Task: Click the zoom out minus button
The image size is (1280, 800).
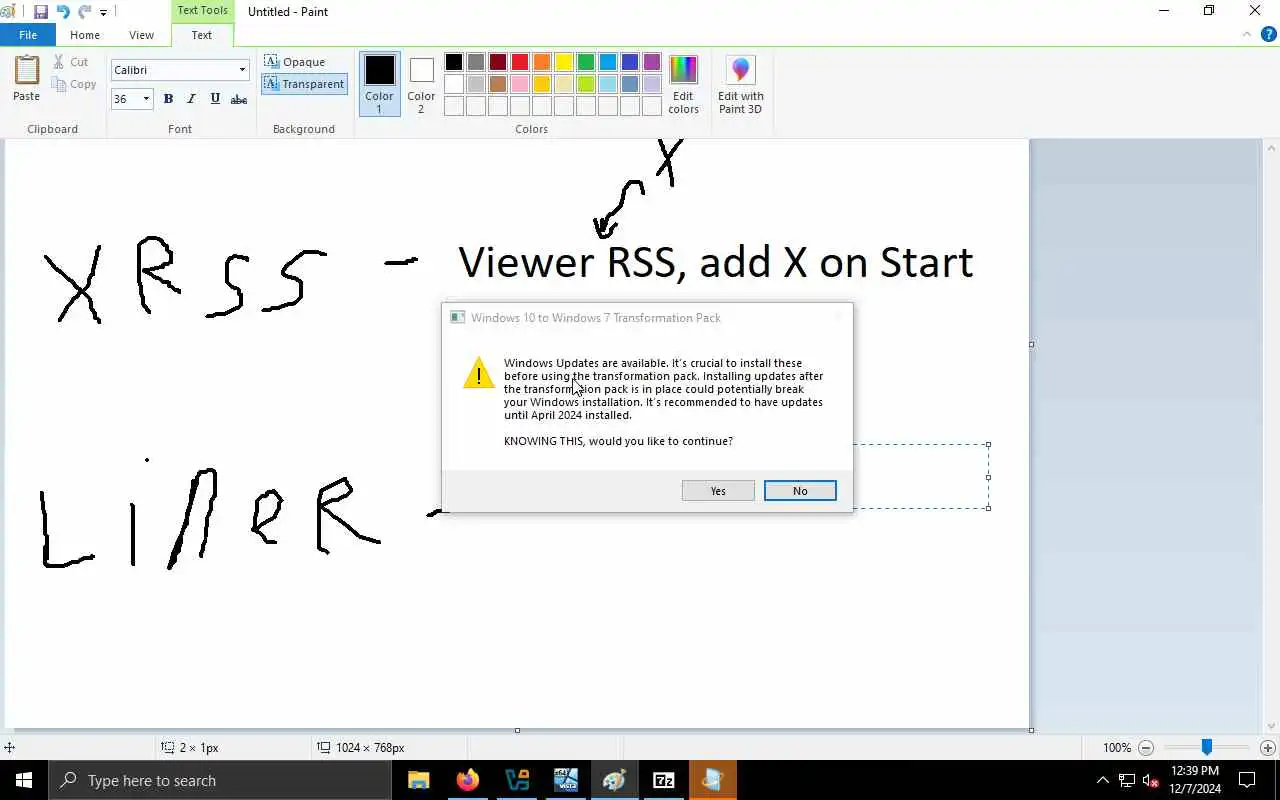Action: (x=1146, y=748)
